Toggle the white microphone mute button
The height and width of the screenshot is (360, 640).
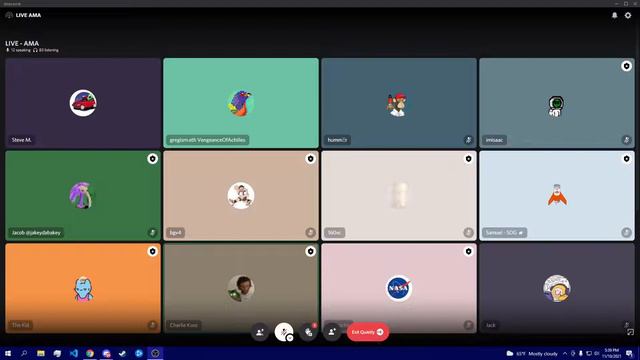[x=283, y=332]
